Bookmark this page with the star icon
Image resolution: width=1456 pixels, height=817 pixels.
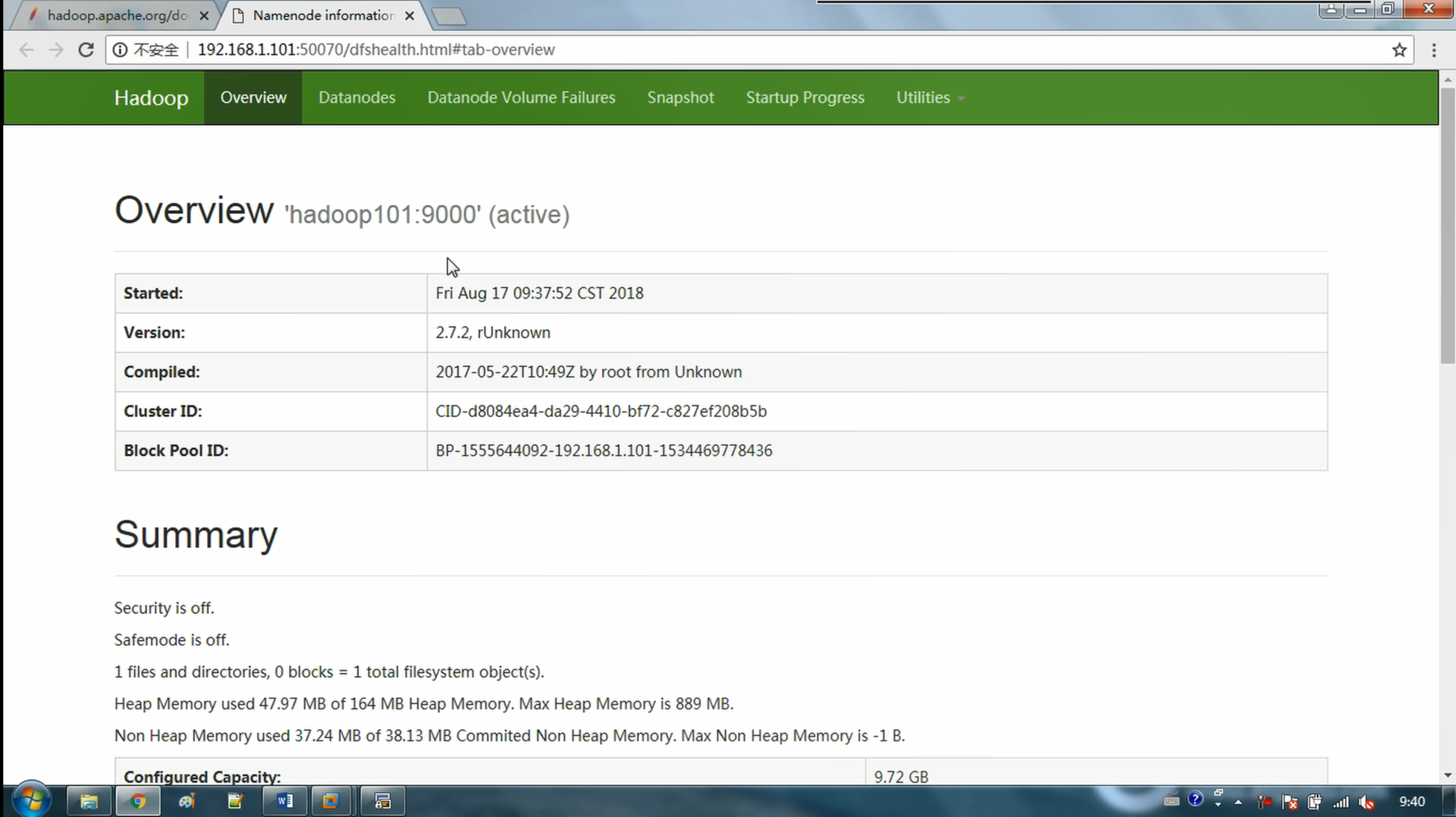coord(1399,50)
